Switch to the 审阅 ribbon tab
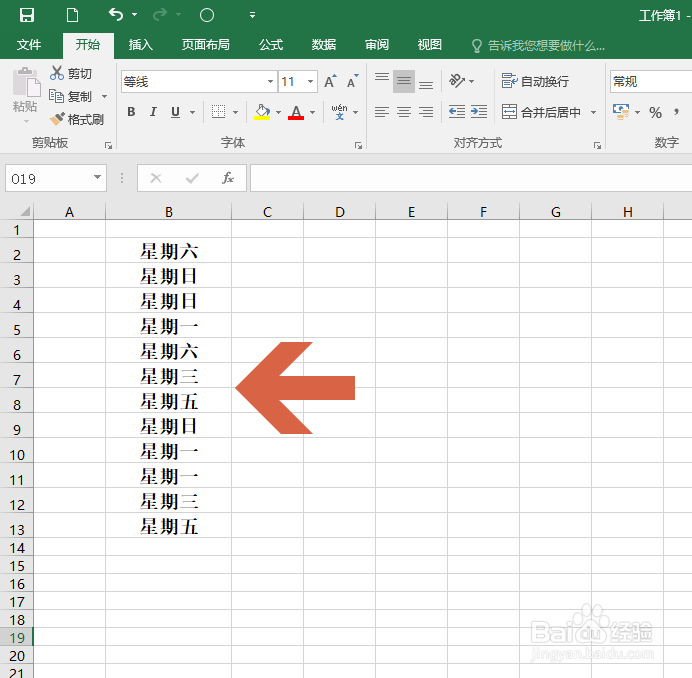The image size is (692, 678). point(377,45)
